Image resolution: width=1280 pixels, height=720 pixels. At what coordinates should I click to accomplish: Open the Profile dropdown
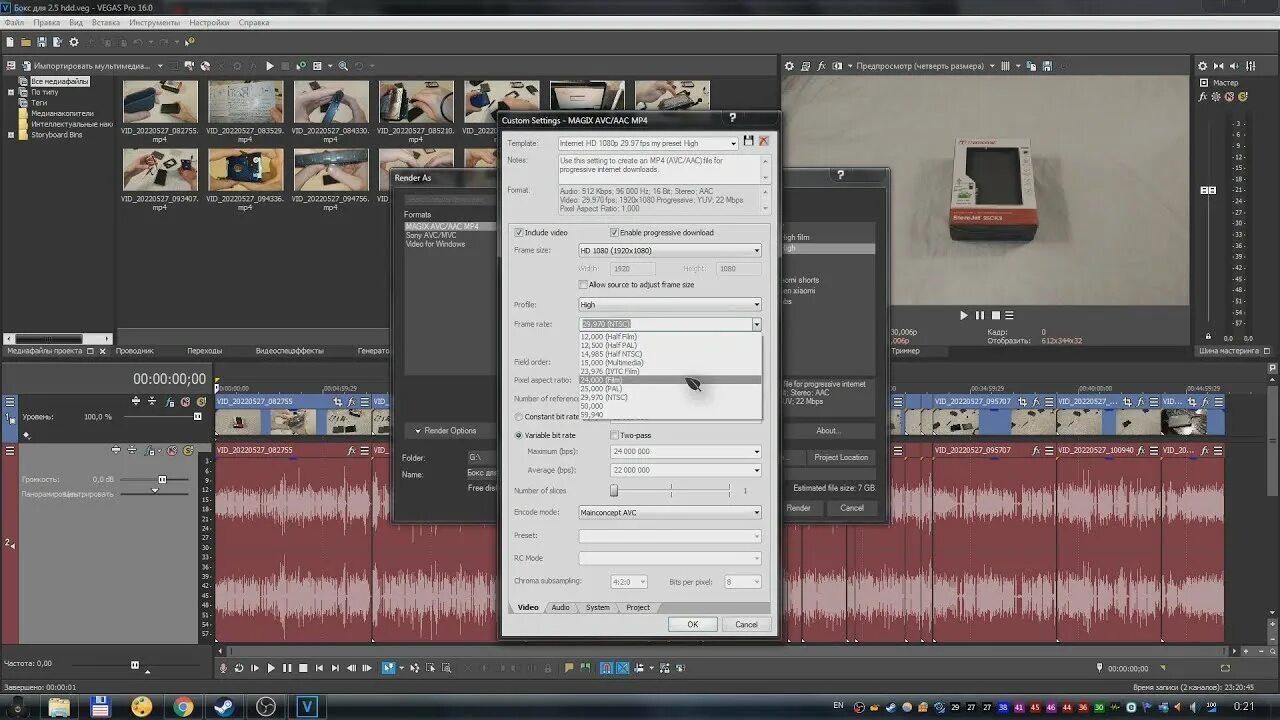(756, 304)
